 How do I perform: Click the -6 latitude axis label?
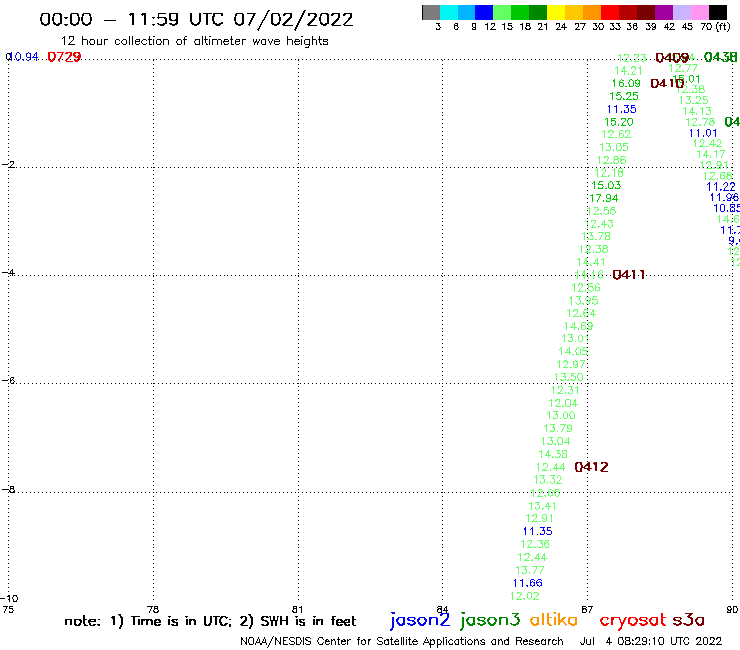coord(8,380)
